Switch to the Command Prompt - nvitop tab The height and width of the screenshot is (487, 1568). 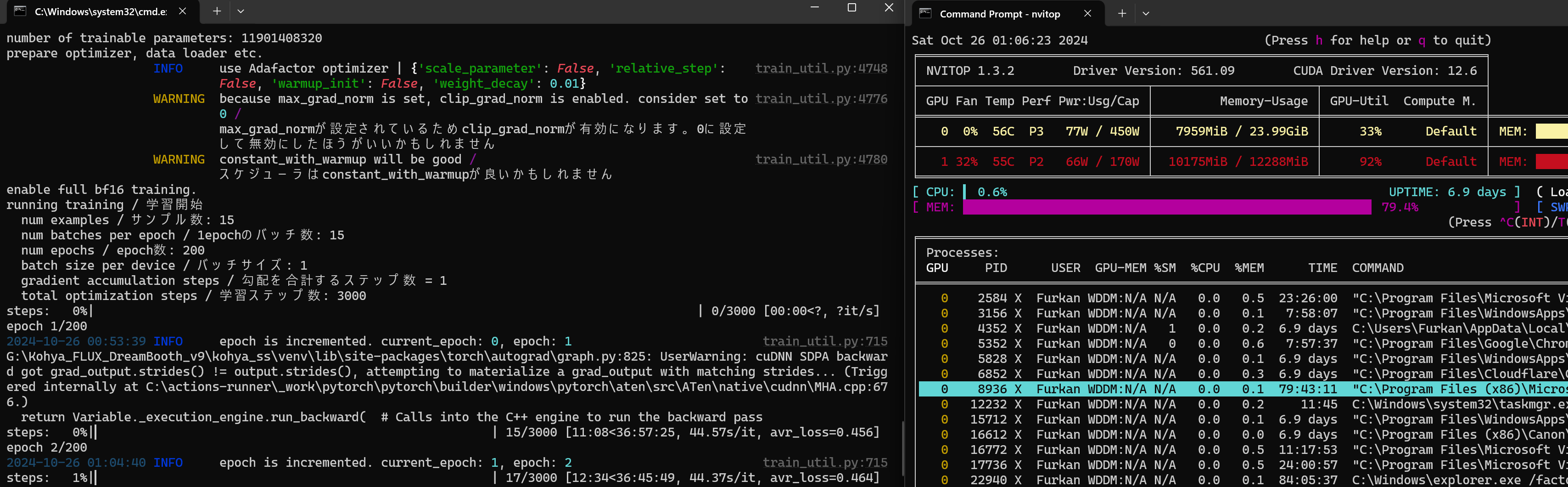point(999,14)
